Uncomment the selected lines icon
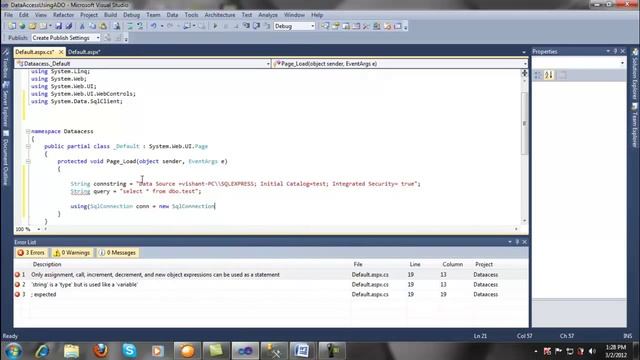The width and height of the screenshot is (640, 360). [x=140, y=26]
